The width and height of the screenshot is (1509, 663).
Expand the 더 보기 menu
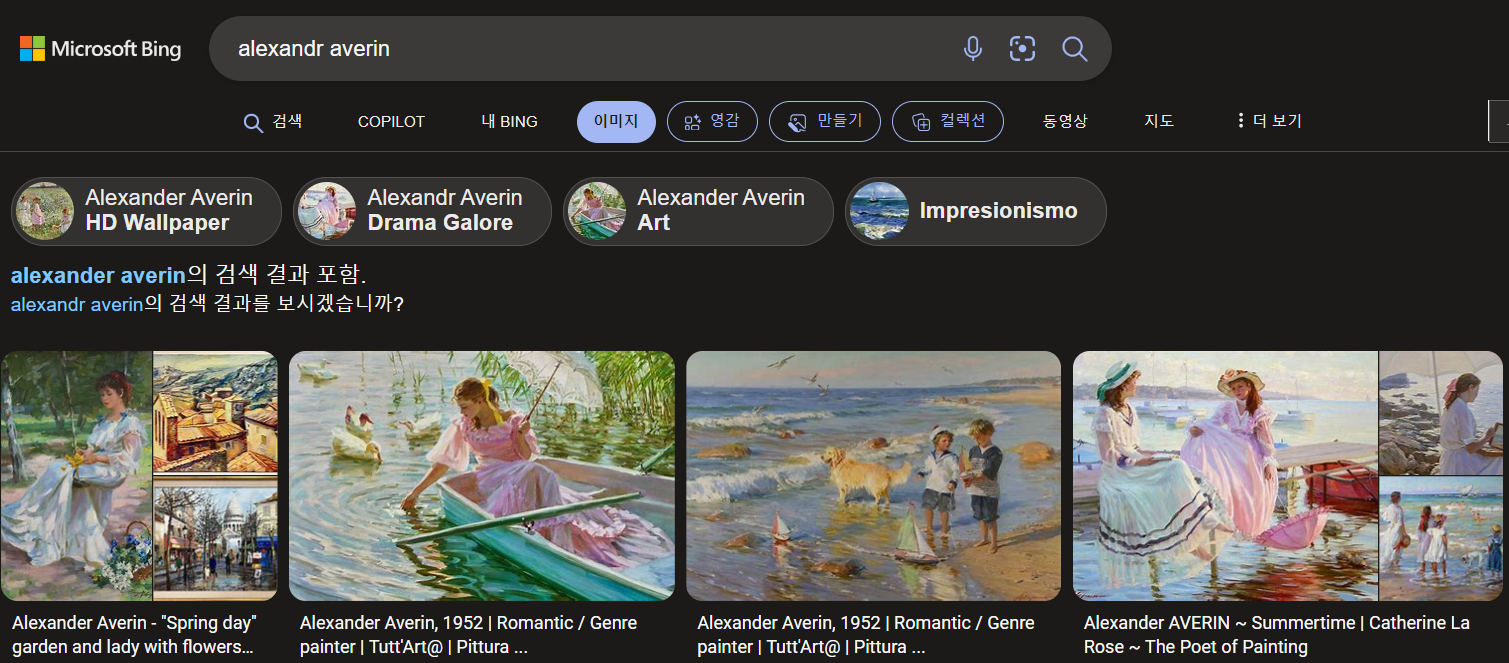[1269, 122]
